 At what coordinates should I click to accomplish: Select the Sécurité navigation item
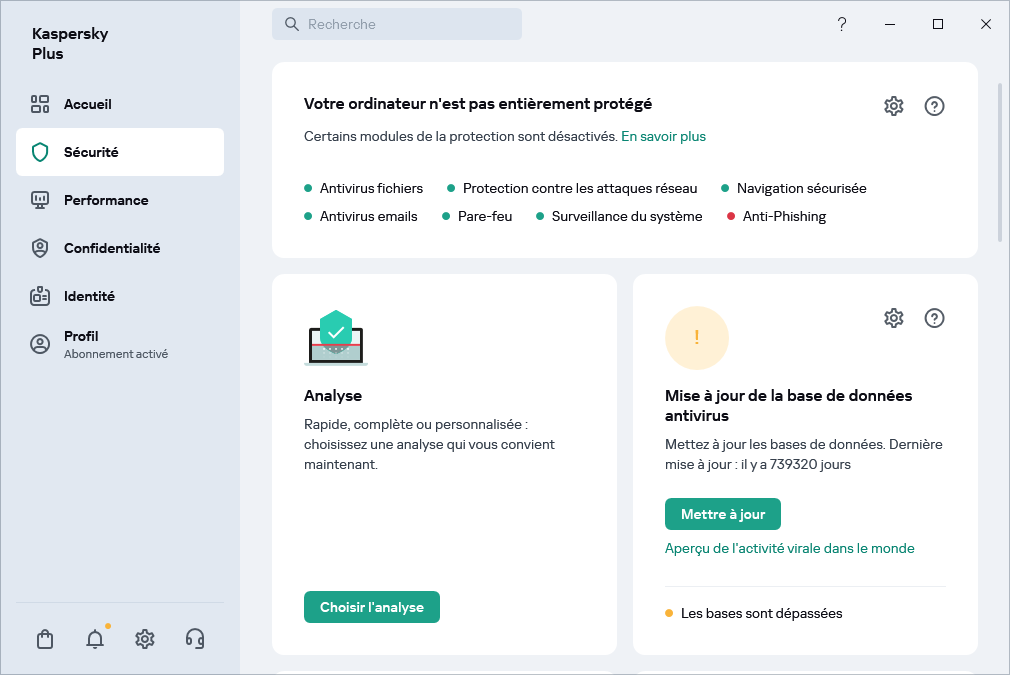point(92,151)
